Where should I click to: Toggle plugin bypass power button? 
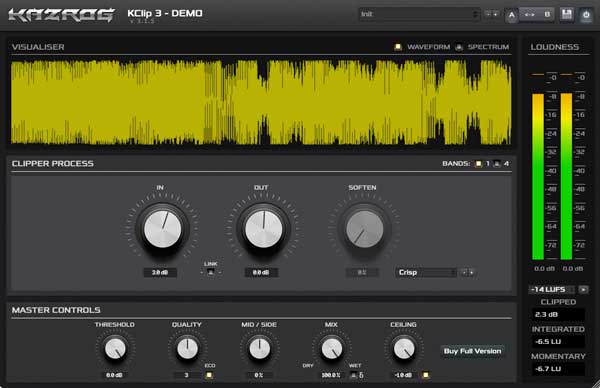[x=586, y=15]
